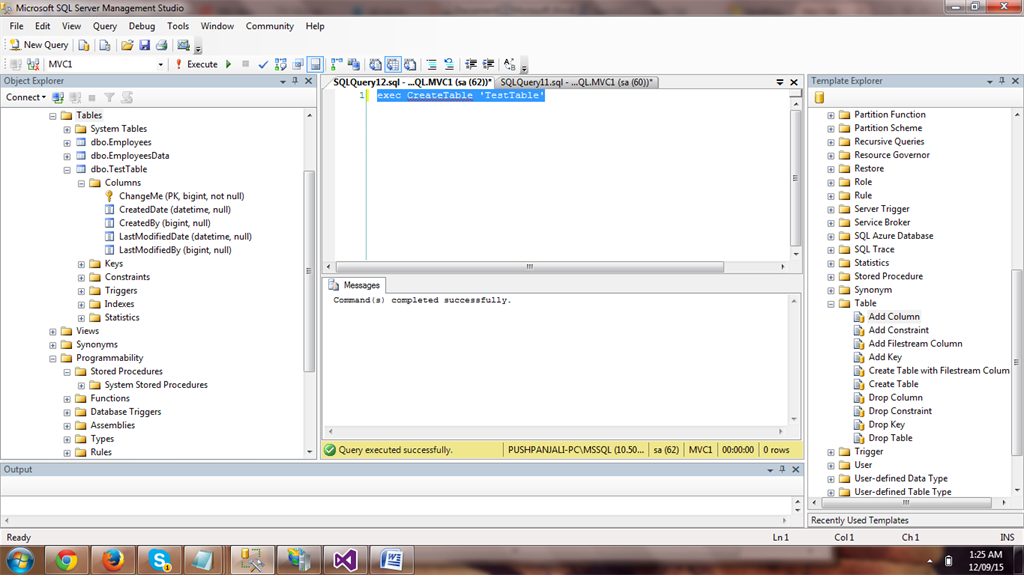Click the green Debug play arrow

pos(229,64)
